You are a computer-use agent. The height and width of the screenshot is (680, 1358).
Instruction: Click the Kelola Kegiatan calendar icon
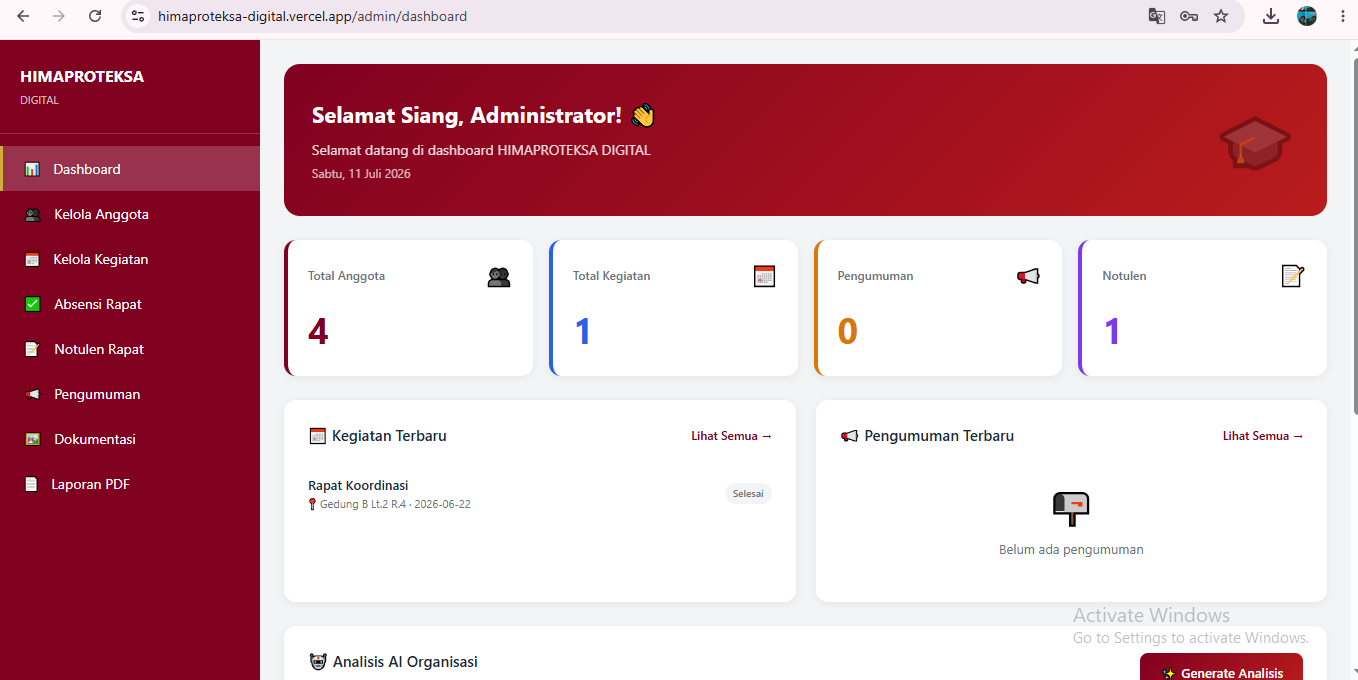click(32, 259)
